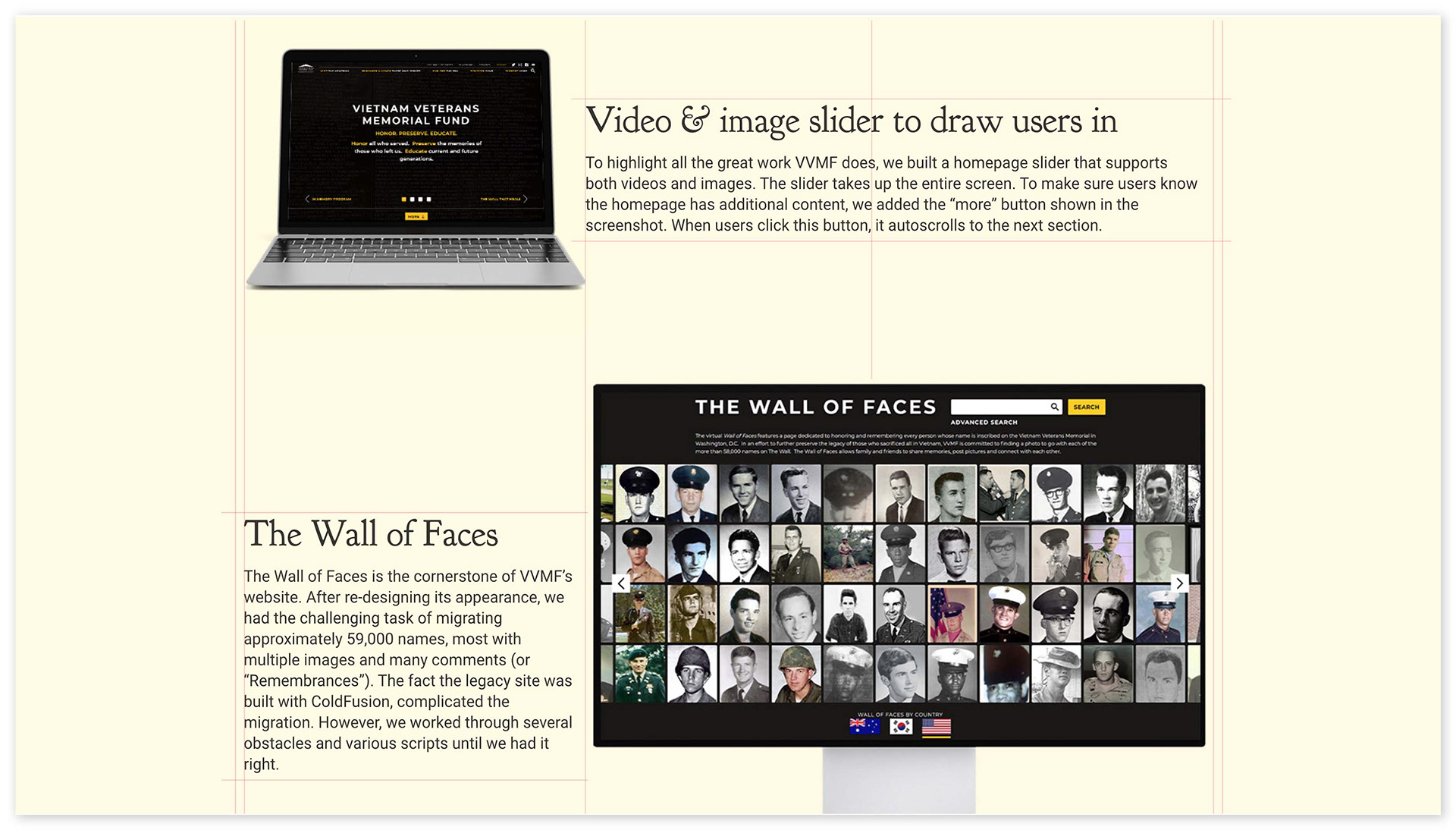
Task: Select the first yellow slider dot
Action: pyautogui.click(x=404, y=200)
